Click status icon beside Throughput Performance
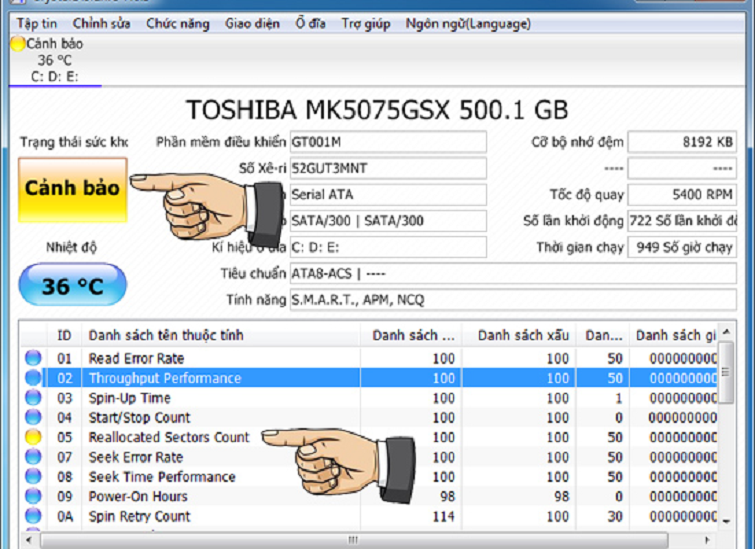The width and height of the screenshot is (755, 549). pyautogui.click(x=33, y=378)
